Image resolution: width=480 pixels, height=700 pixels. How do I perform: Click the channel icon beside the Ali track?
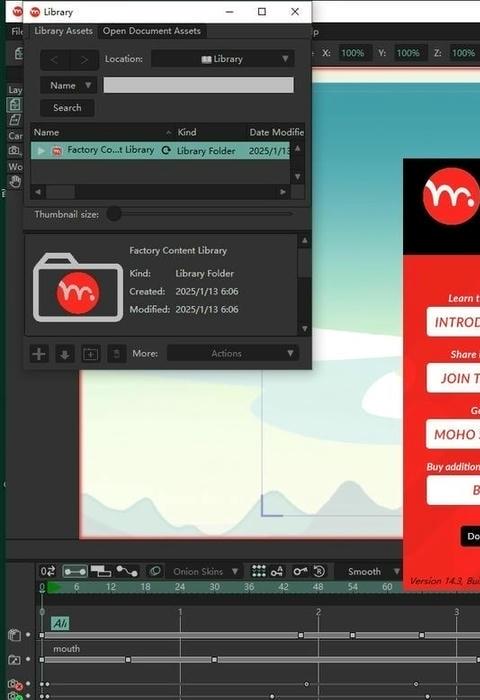coord(14,634)
